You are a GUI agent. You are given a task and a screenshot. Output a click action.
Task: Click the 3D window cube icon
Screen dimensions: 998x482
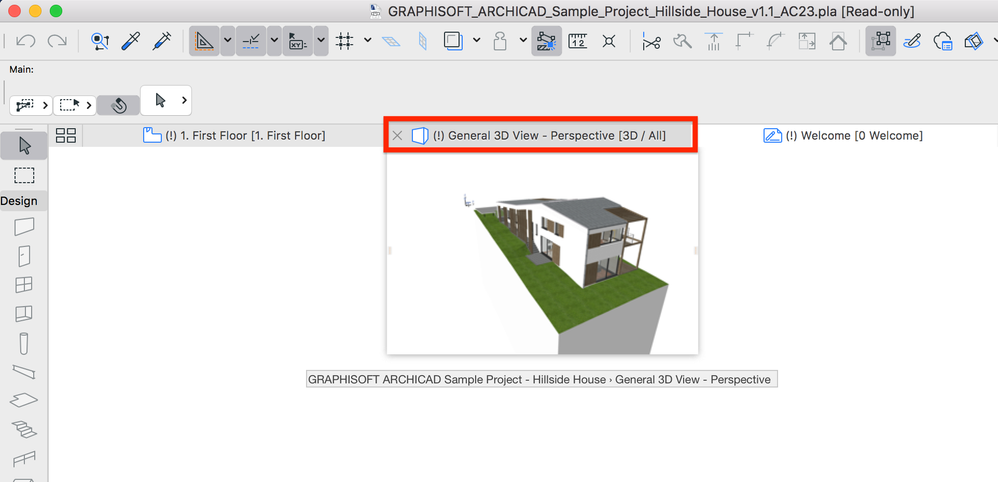[973, 41]
